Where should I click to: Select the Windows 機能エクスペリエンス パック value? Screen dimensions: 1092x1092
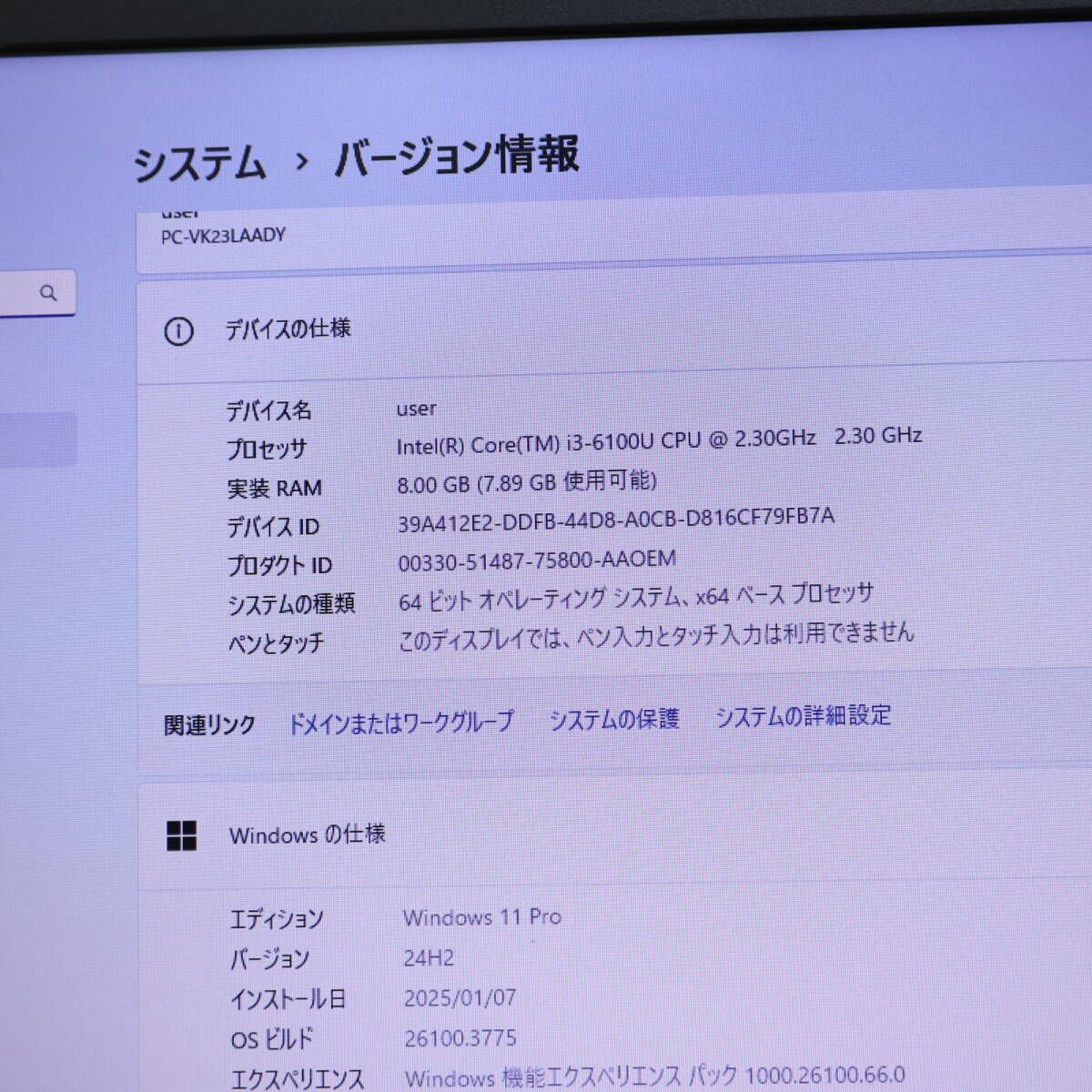pyautogui.click(x=655, y=1077)
